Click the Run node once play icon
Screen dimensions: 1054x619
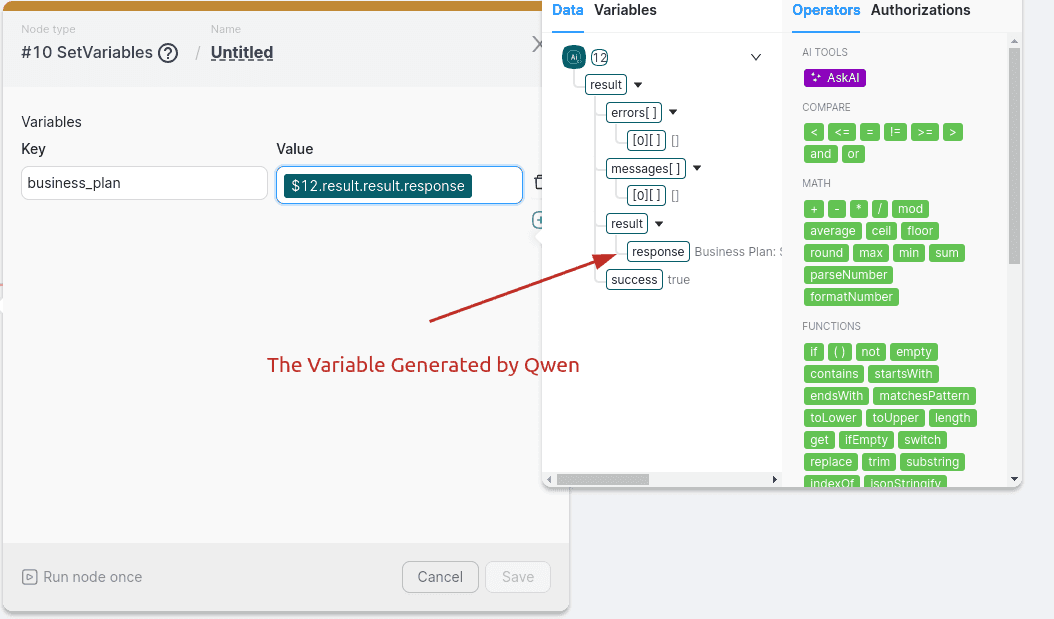click(x=30, y=577)
